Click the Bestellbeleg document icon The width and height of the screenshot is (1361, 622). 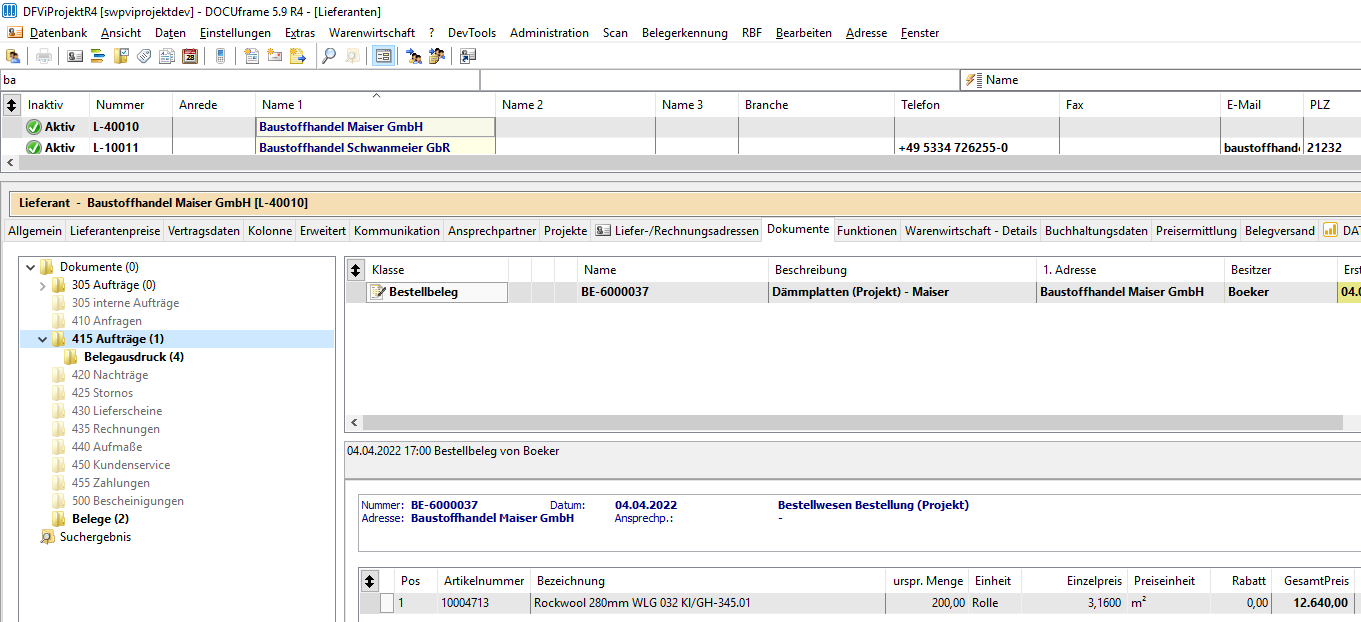pyautogui.click(x=377, y=292)
